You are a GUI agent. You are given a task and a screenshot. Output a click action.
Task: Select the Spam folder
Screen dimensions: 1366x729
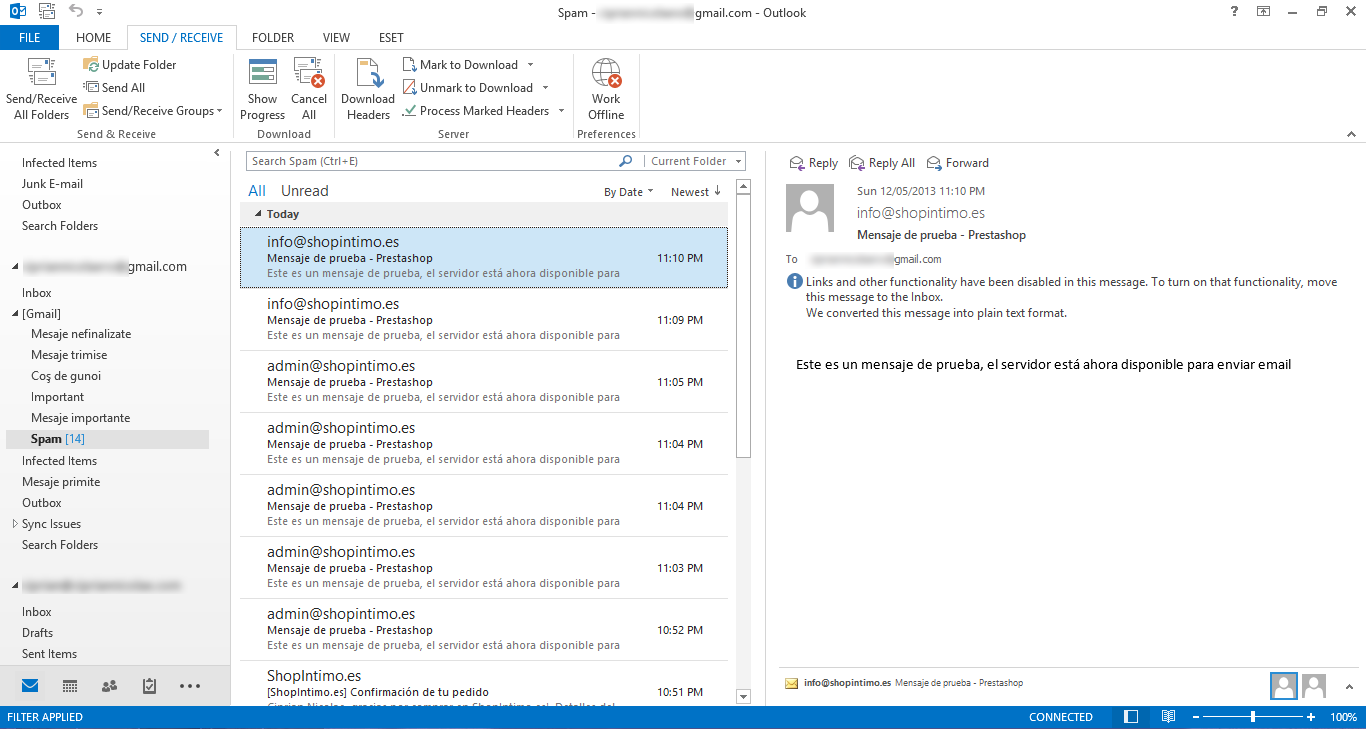[107, 439]
